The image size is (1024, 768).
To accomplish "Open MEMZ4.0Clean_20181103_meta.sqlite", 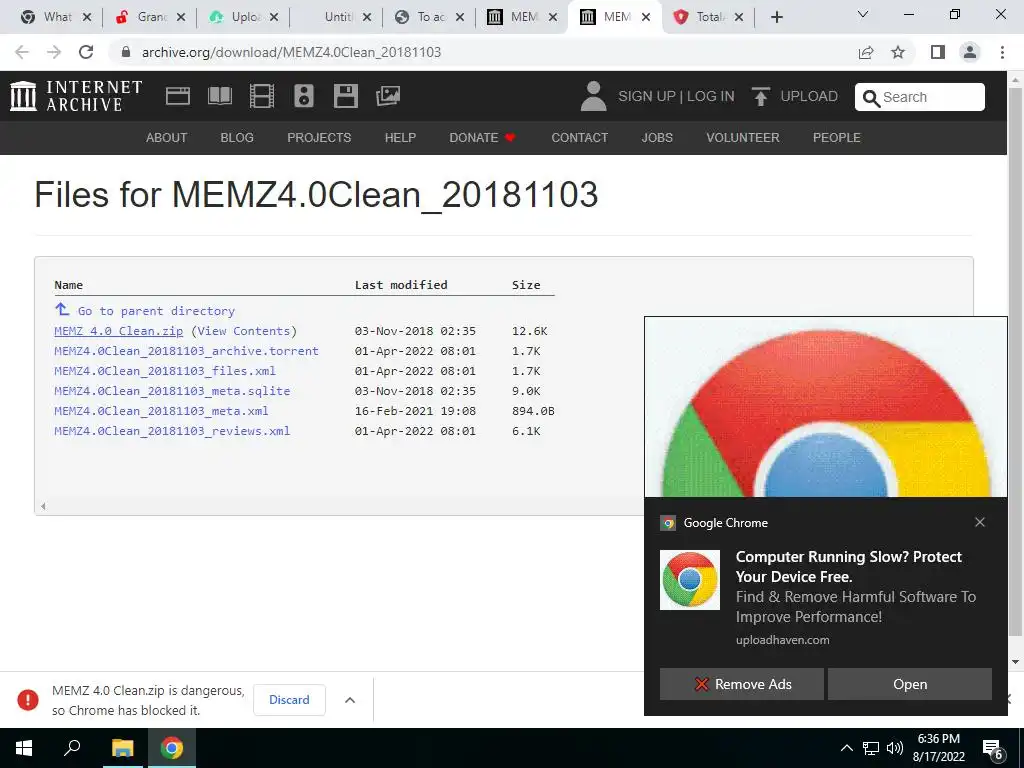I will (172, 391).
